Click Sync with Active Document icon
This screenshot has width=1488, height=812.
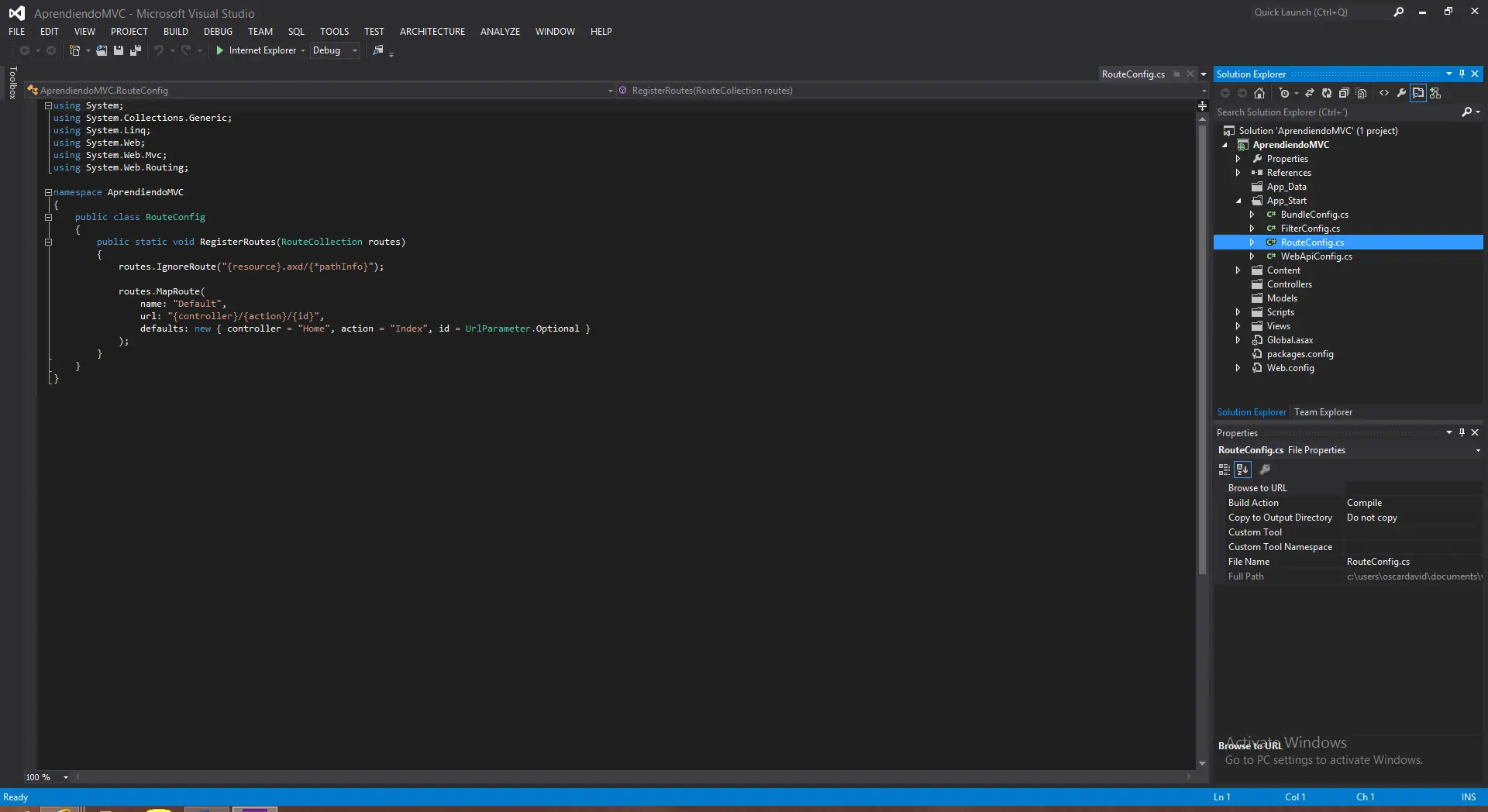[1310, 93]
